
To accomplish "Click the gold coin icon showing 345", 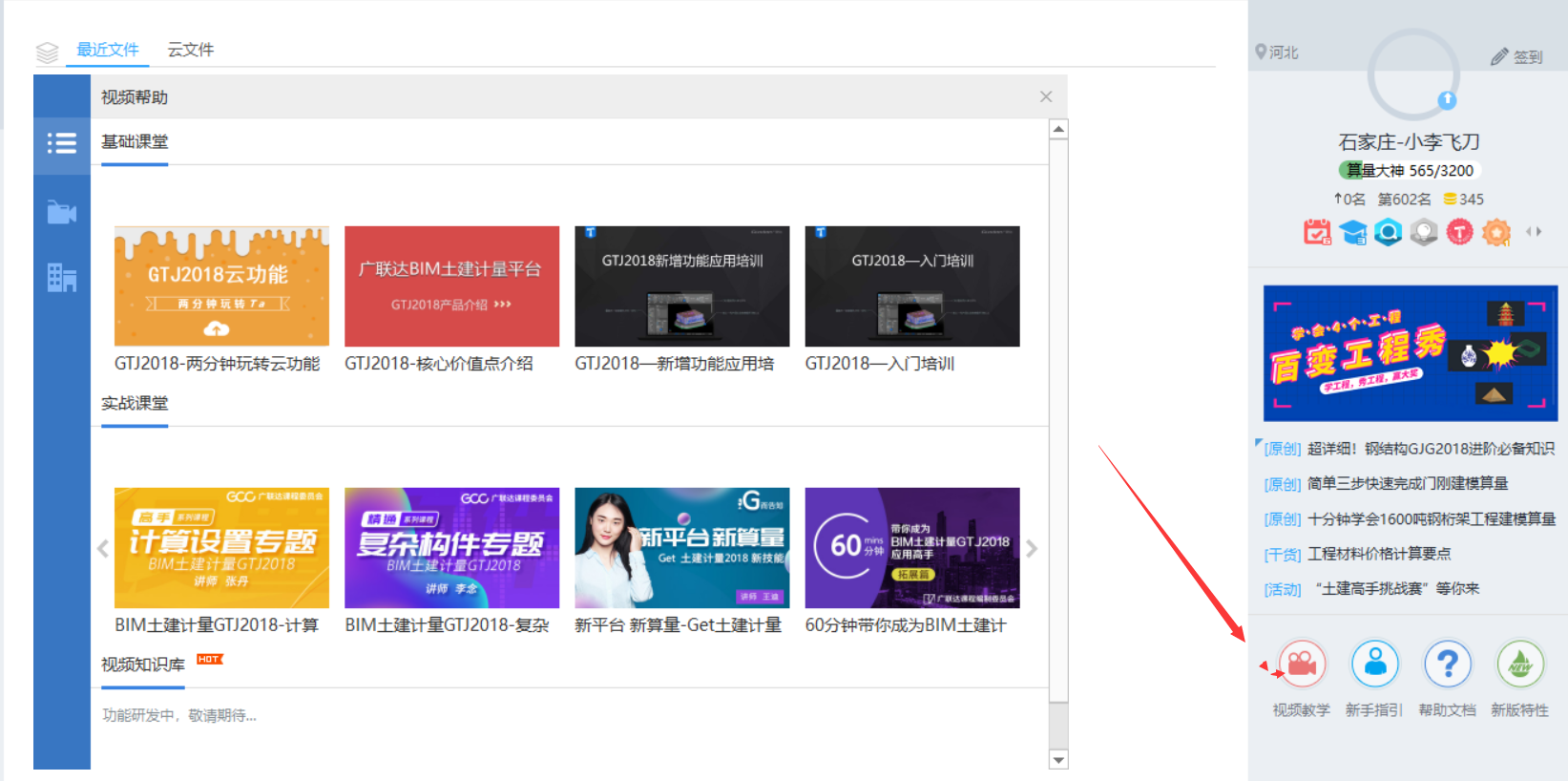I will point(1450,199).
